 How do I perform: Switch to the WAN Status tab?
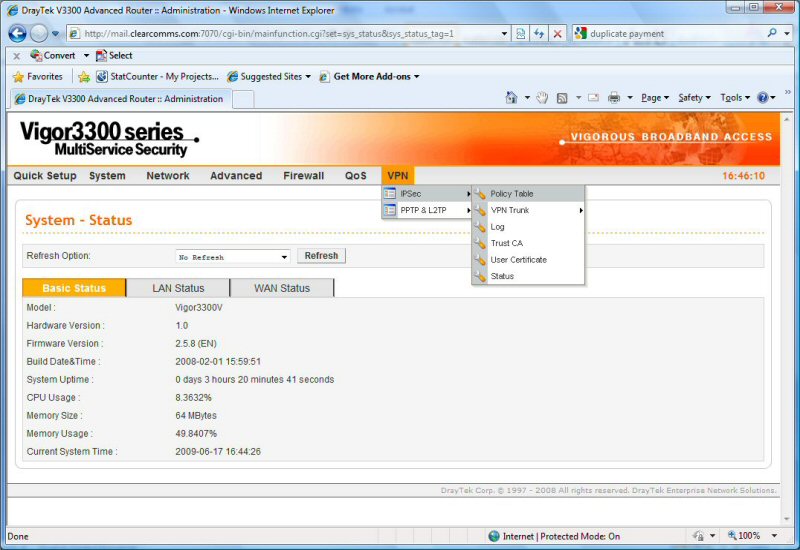click(282, 288)
